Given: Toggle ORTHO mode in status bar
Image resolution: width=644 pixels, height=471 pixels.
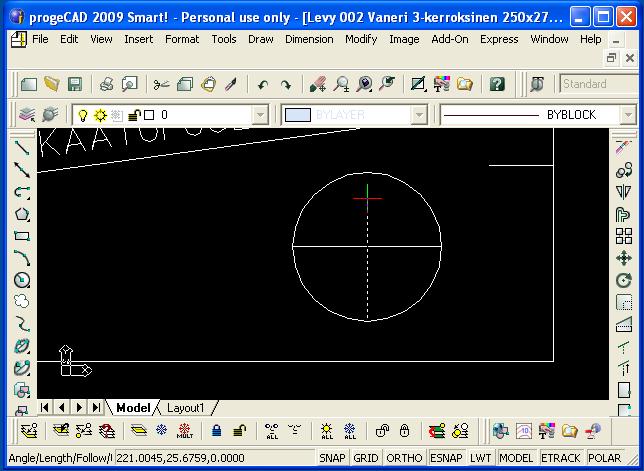Looking at the screenshot, I should pos(404,458).
